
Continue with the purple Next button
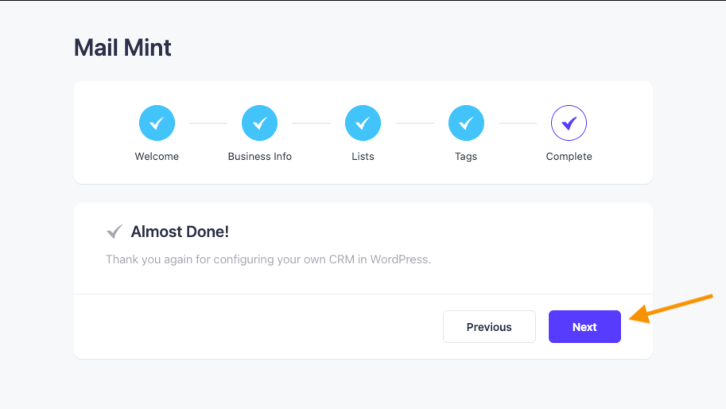(x=585, y=327)
